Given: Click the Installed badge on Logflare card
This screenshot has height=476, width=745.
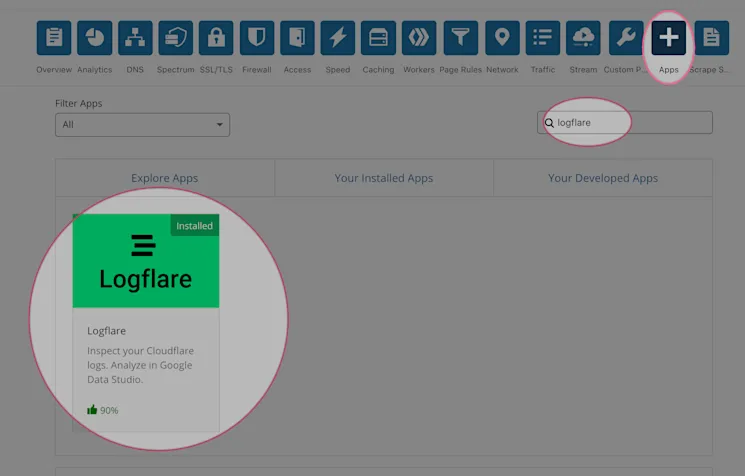Looking at the screenshot, I should coord(195,226).
